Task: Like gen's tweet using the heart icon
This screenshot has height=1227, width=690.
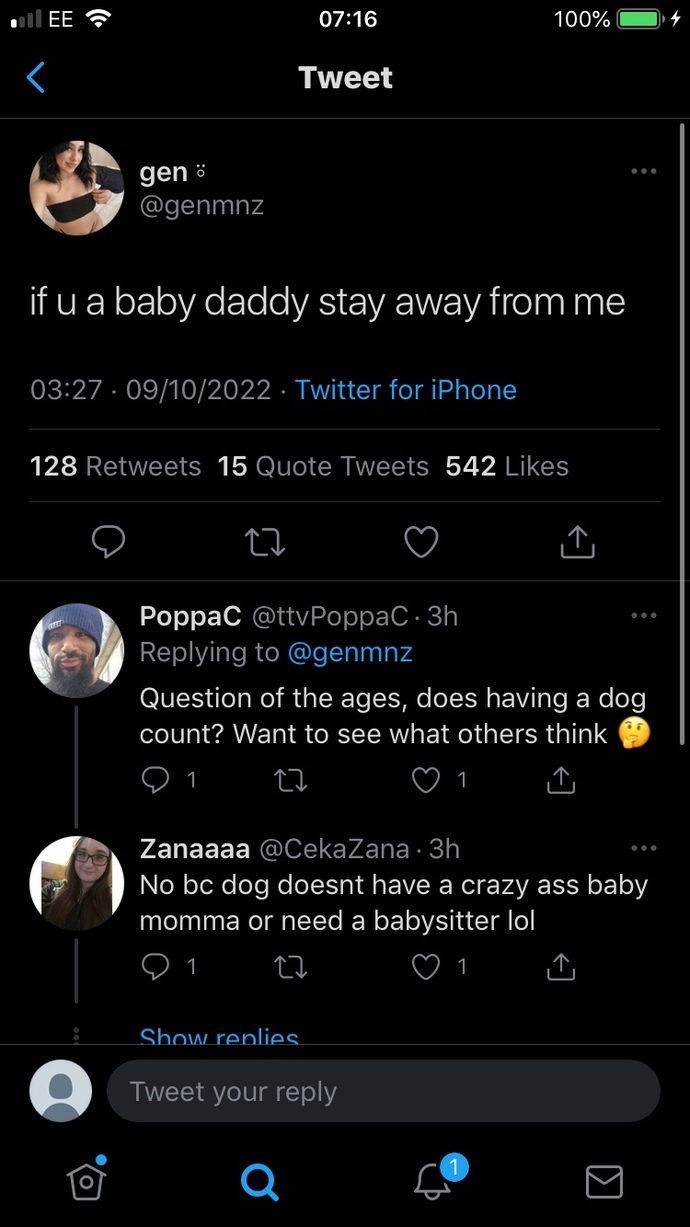Action: [421, 541]
